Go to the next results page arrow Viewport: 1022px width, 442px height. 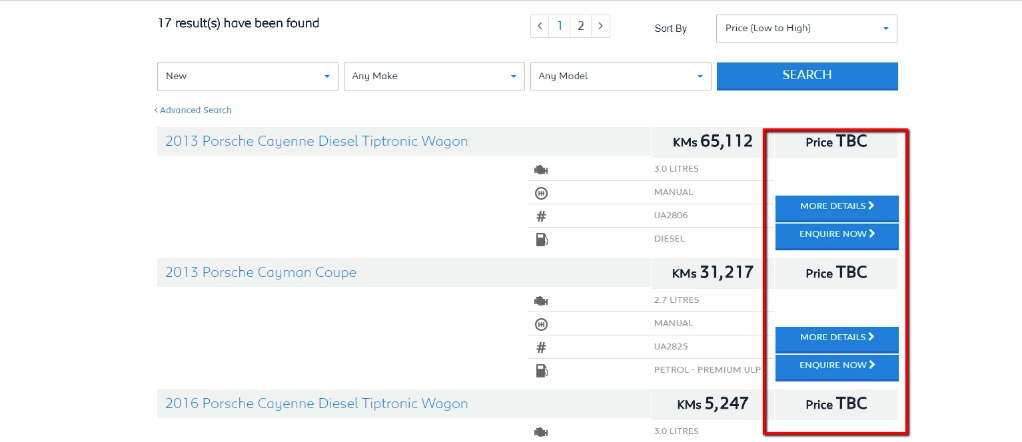[600, 27]
